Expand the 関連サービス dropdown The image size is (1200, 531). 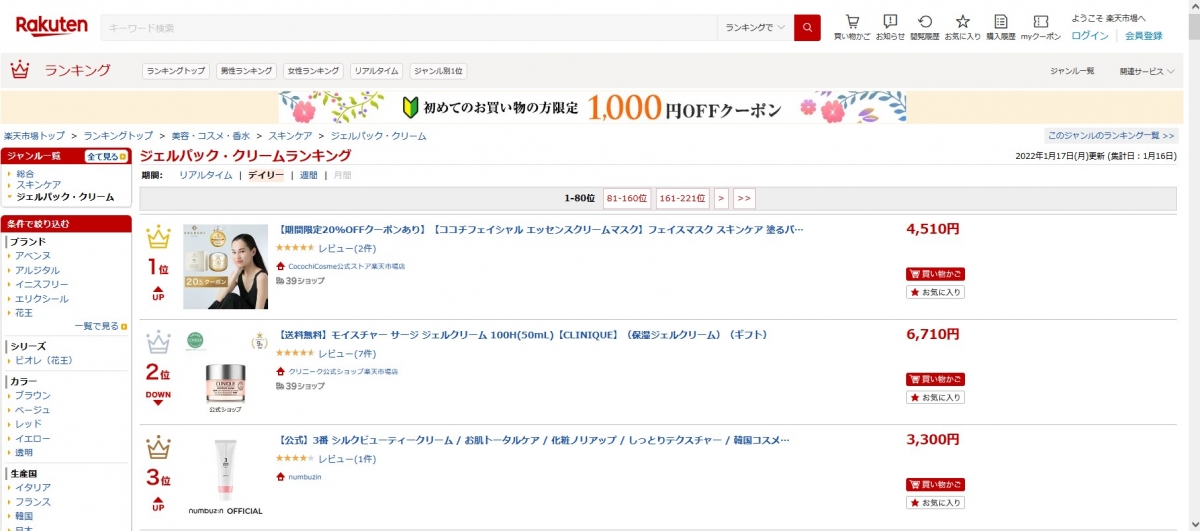(1147, 71)
